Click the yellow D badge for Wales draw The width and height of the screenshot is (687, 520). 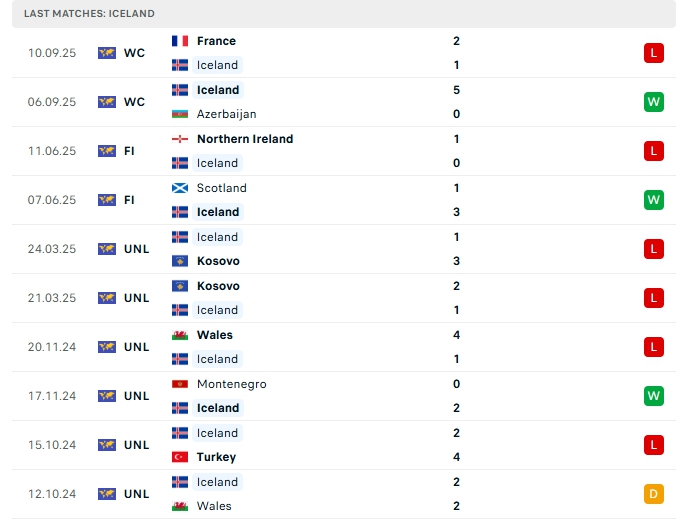click(x=653, y=494)
